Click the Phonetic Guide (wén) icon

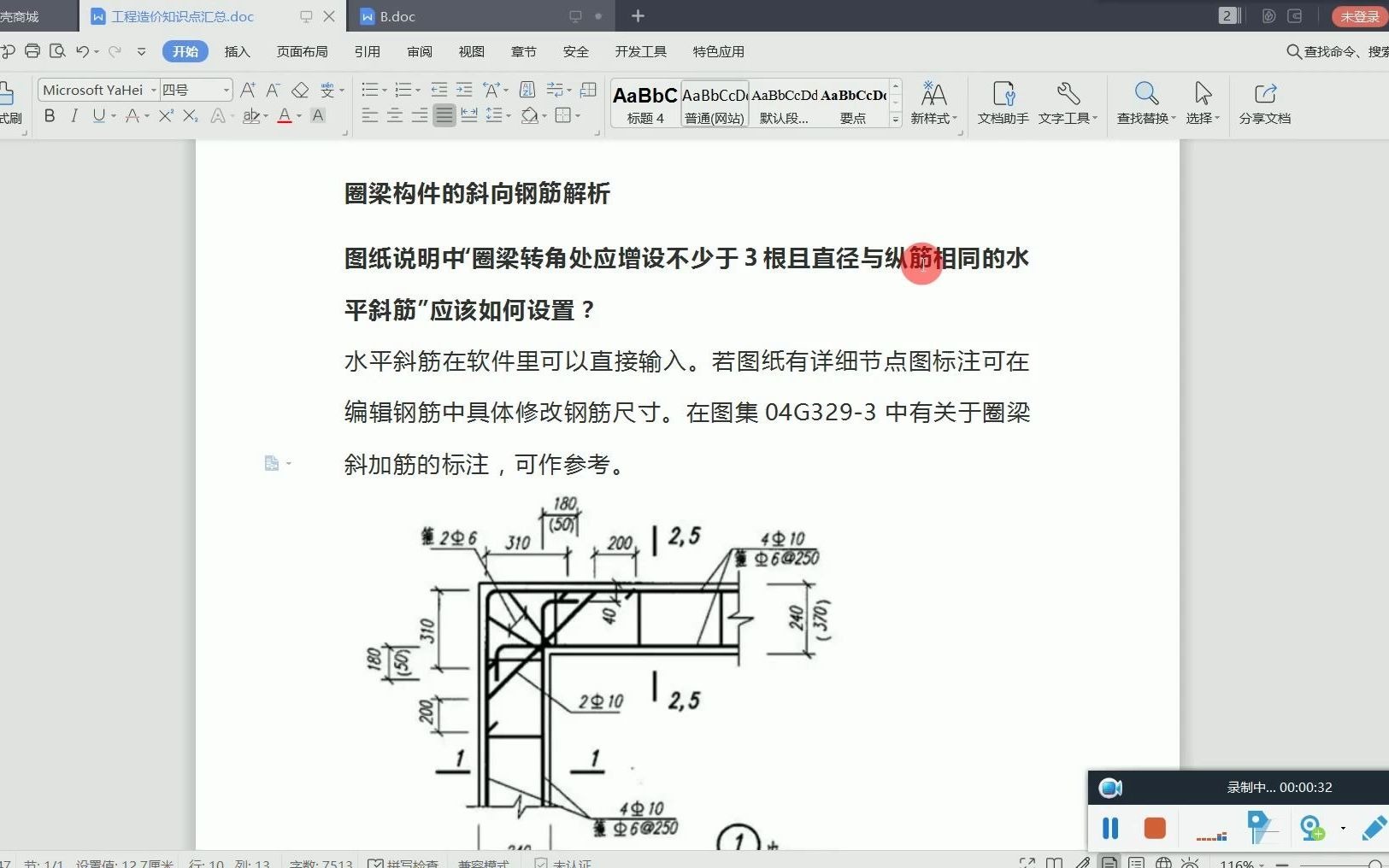click(x=327, y=90)
